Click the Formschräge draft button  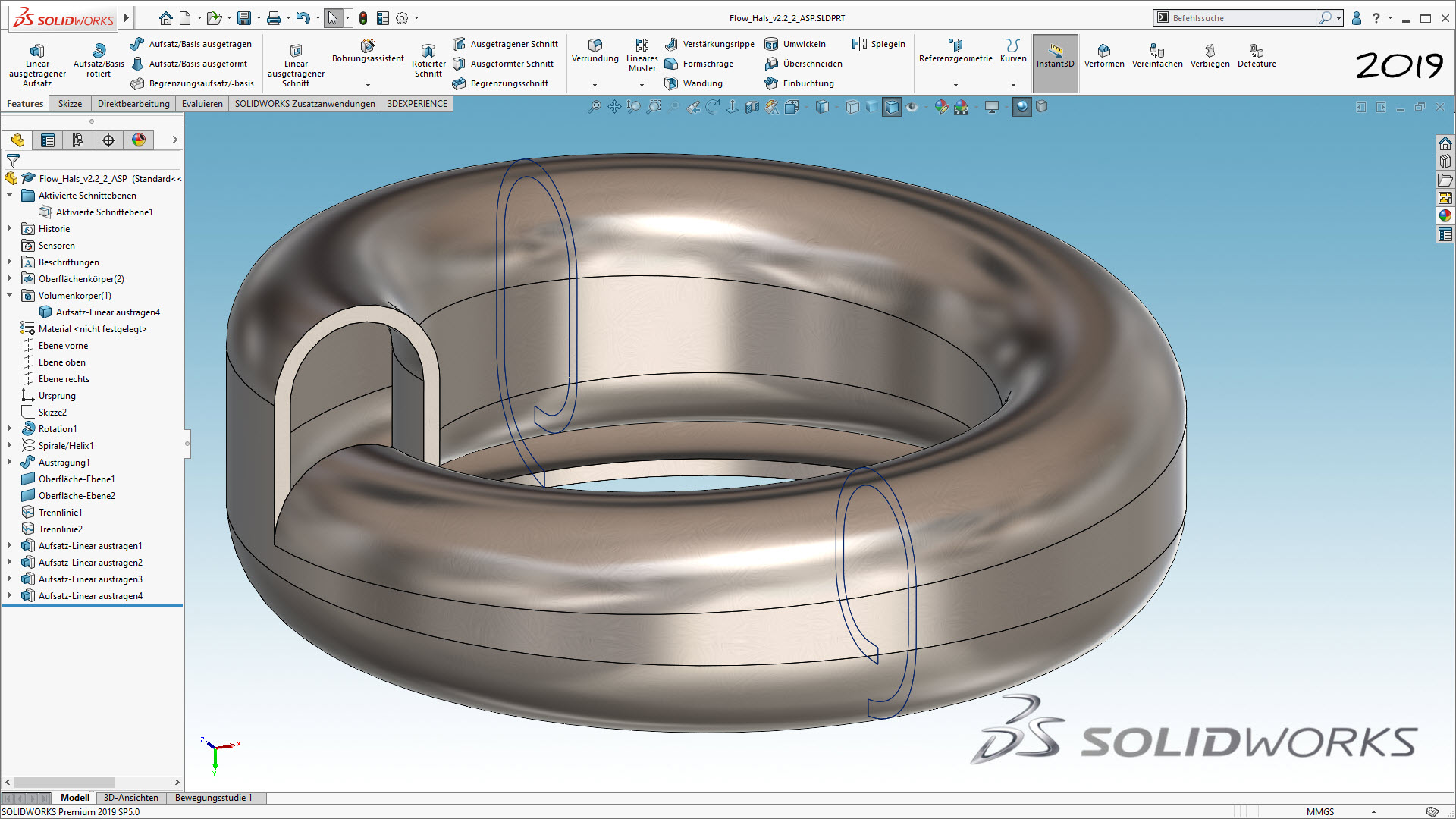point(699,64)
